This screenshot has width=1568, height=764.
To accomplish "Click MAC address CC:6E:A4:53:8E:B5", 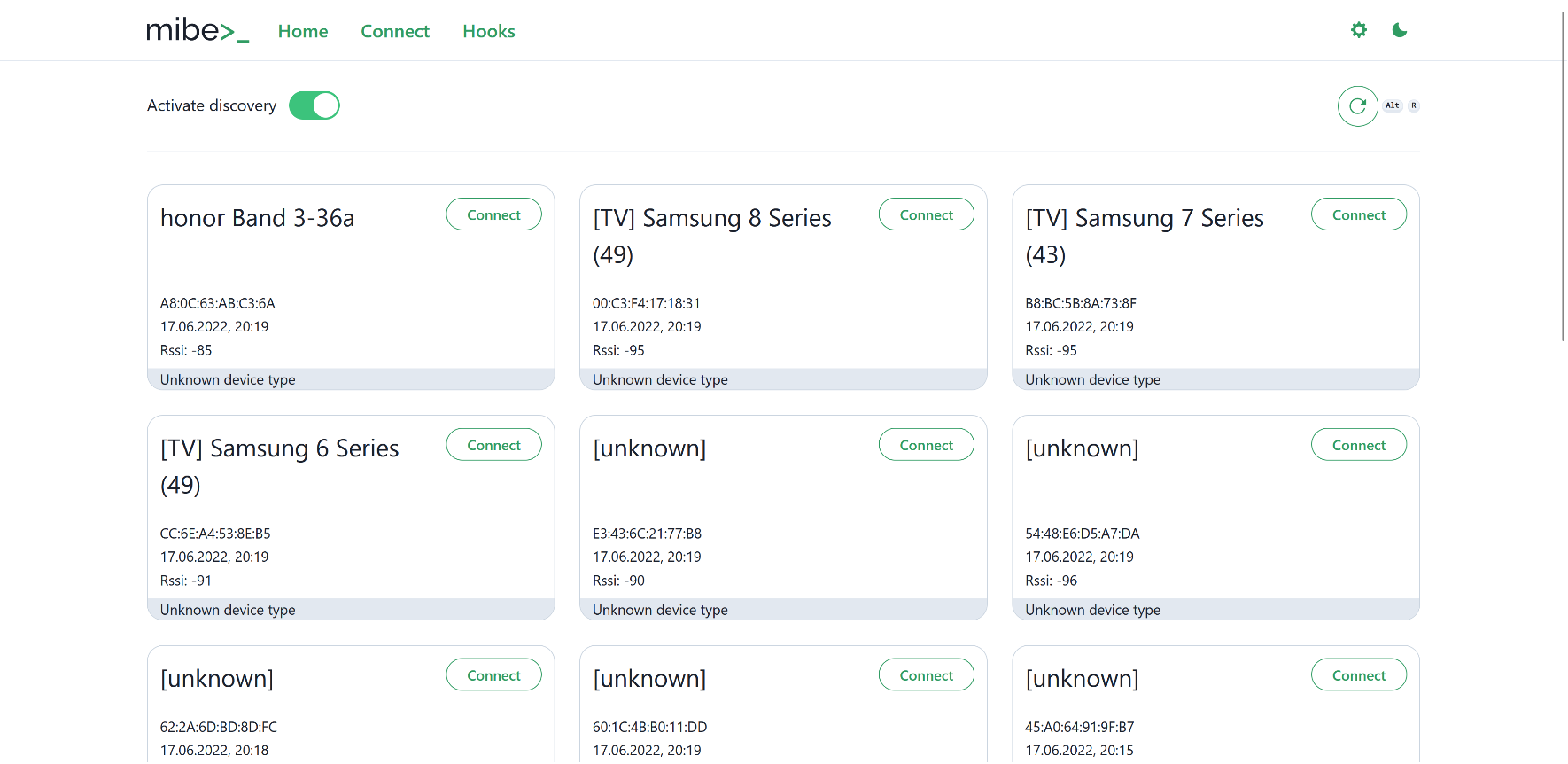I will click(x=215, y=534).
